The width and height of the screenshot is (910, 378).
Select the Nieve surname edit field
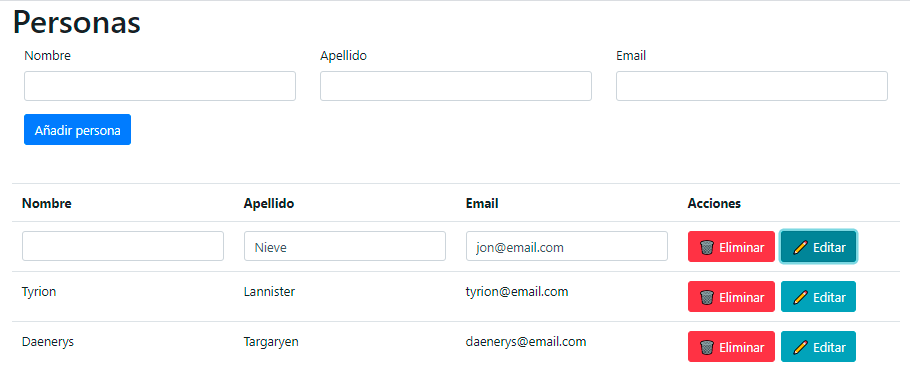pos(345,246)
